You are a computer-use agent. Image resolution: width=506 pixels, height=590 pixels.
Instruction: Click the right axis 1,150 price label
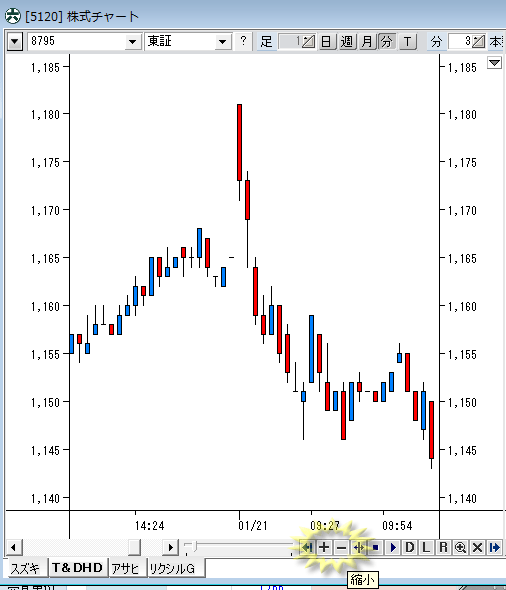point(462,403)
